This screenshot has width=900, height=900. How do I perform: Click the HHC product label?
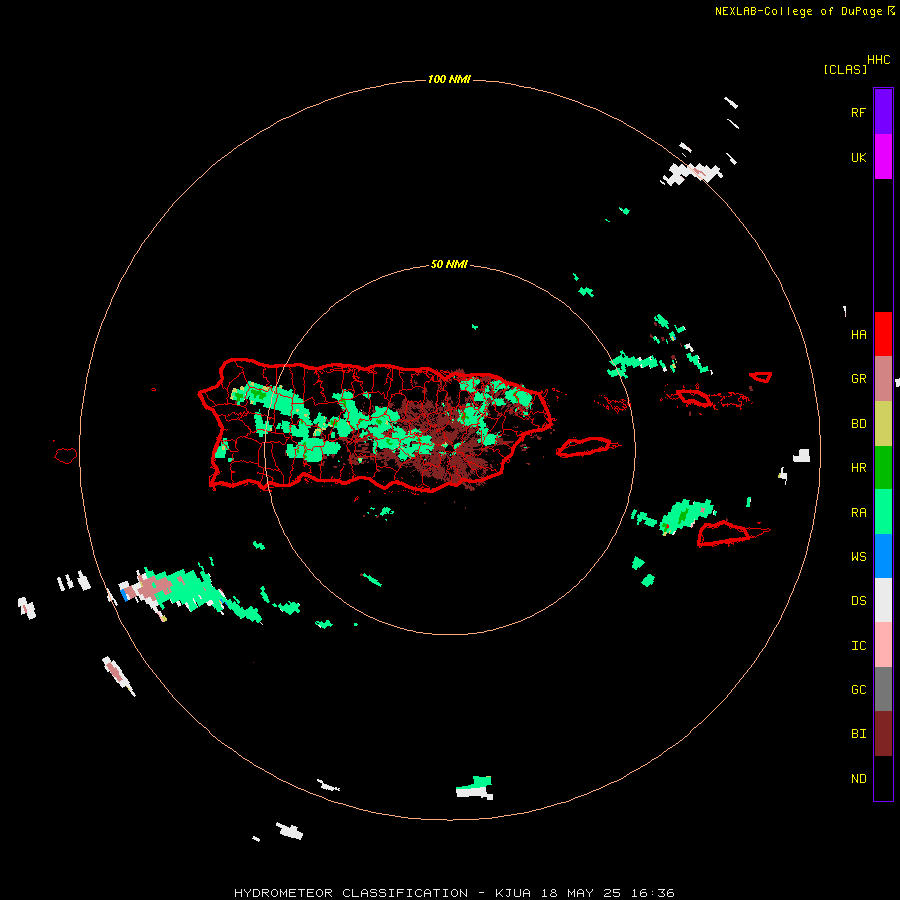click(878, 60)
